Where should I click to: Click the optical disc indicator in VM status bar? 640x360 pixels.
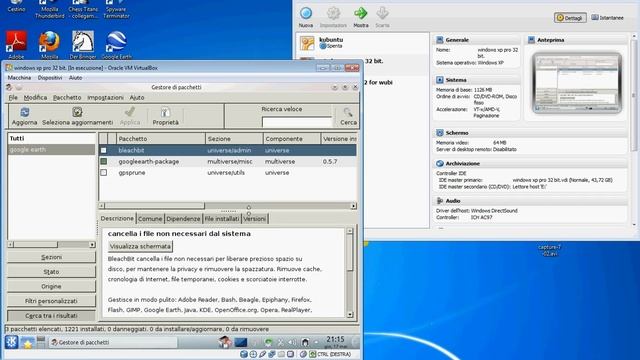[253, 354]
